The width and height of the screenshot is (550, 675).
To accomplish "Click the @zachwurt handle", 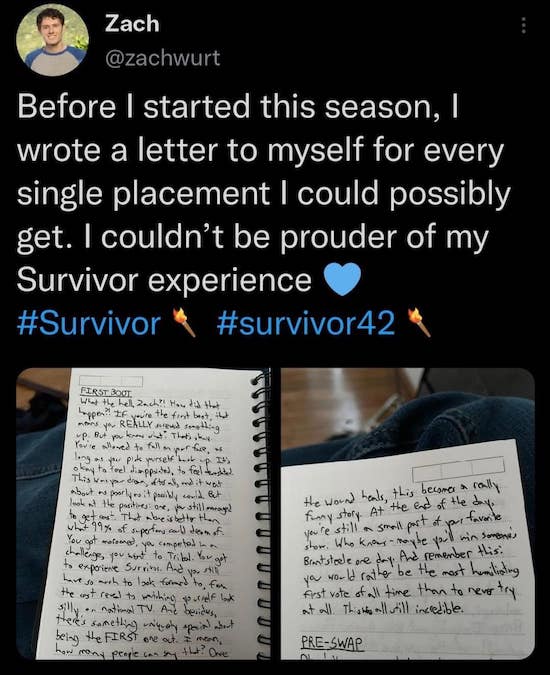I will click(163, 58).
